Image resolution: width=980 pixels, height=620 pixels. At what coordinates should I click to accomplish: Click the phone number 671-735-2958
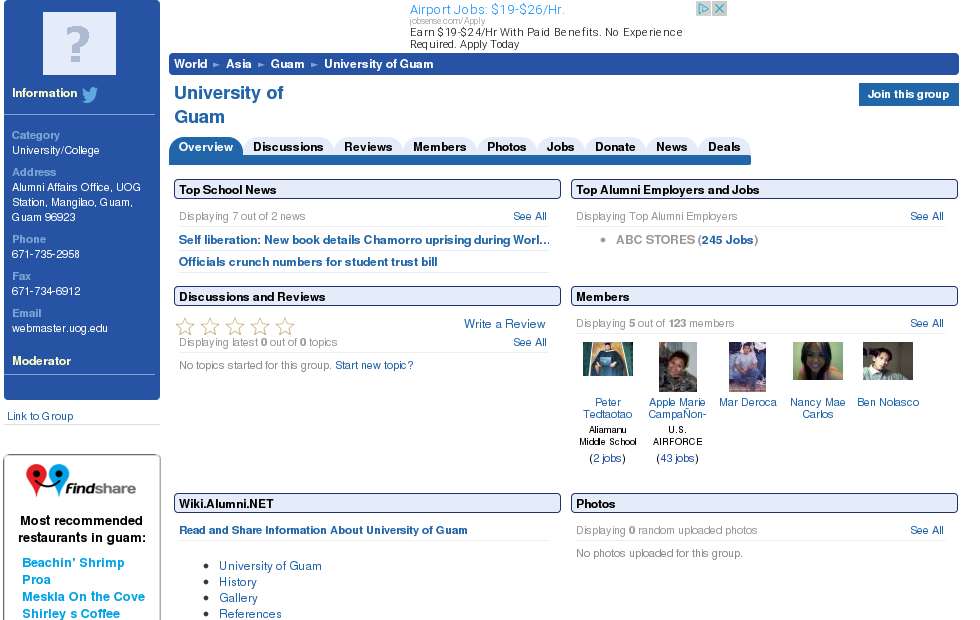tap(46, 254)
